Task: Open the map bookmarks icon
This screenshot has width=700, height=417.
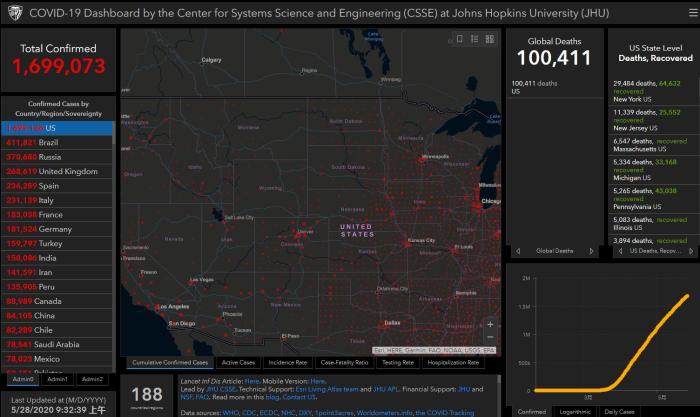Action: (x=460, y=39)
